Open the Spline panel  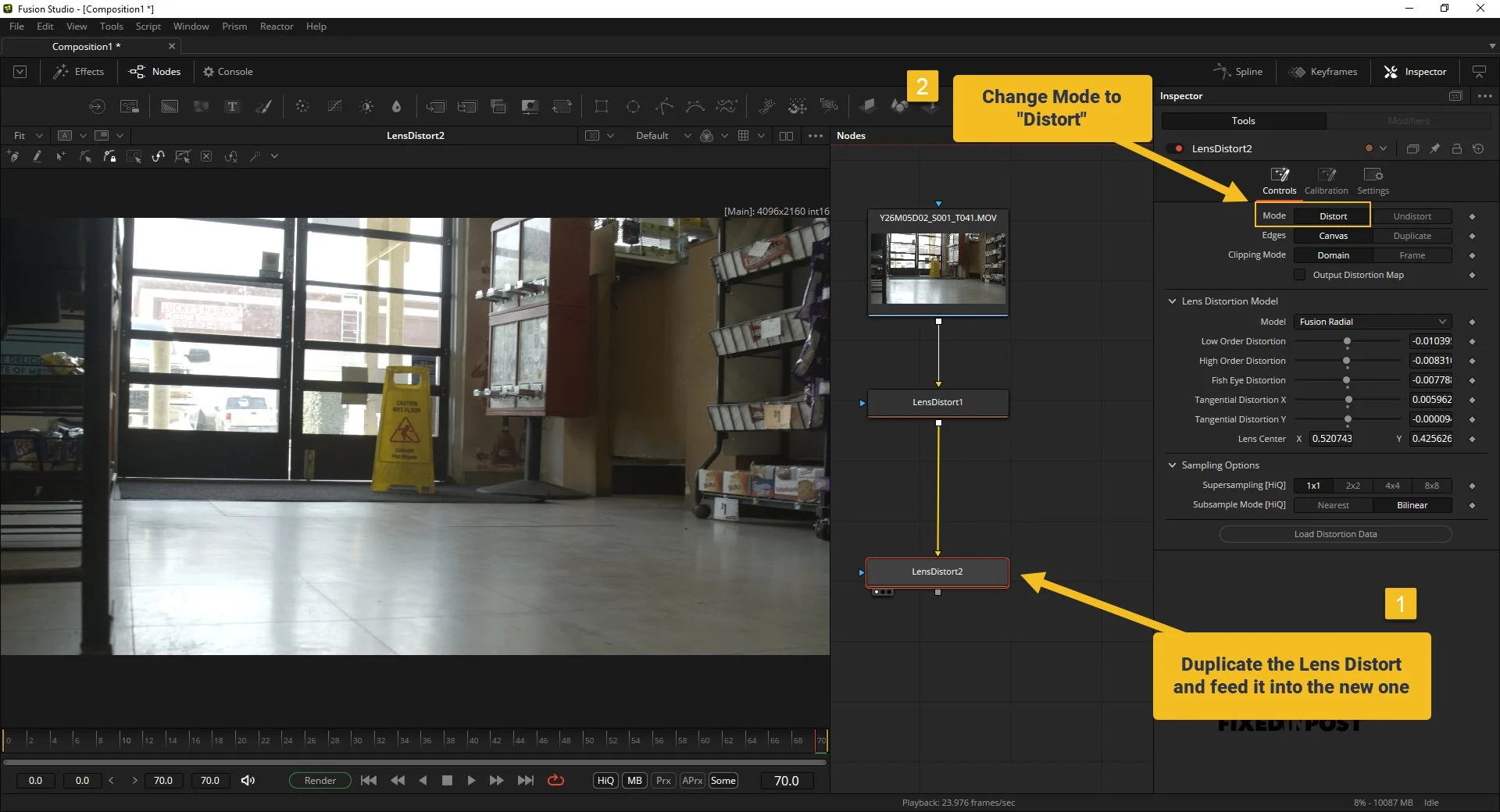(1238, 72)
